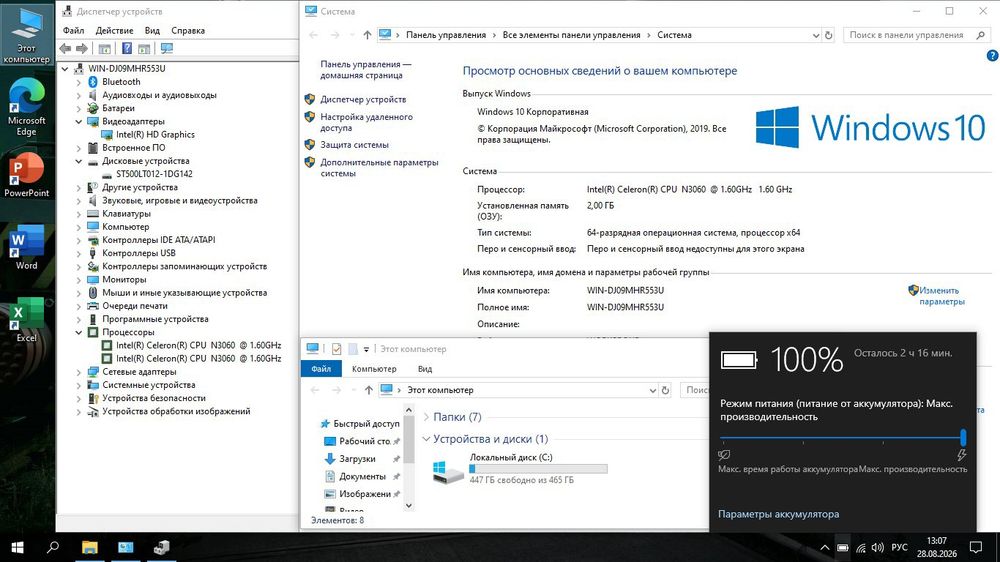Open the Explorer address bar dropdown arrow

tap(652, 390)
